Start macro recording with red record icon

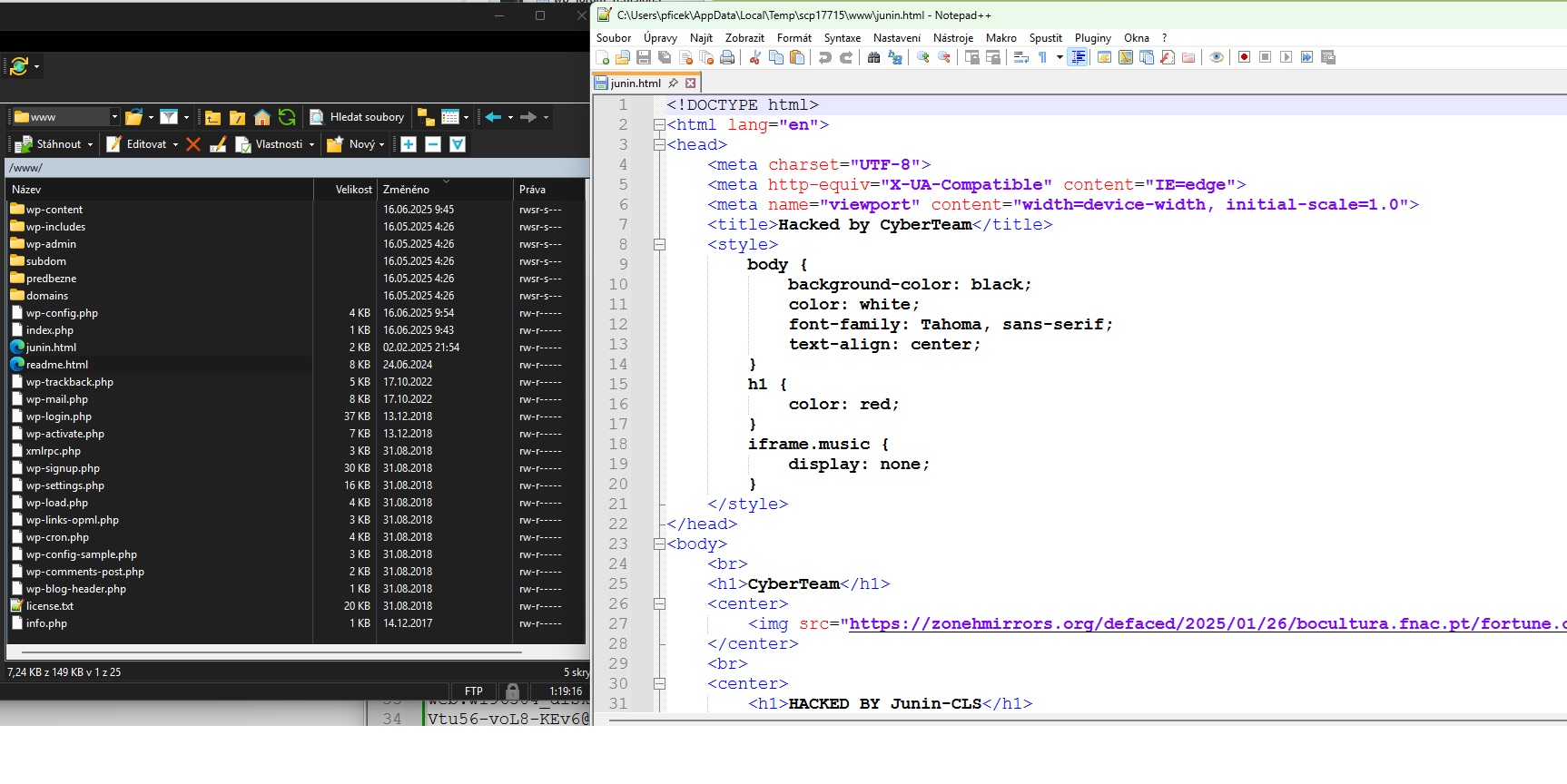1244,57
